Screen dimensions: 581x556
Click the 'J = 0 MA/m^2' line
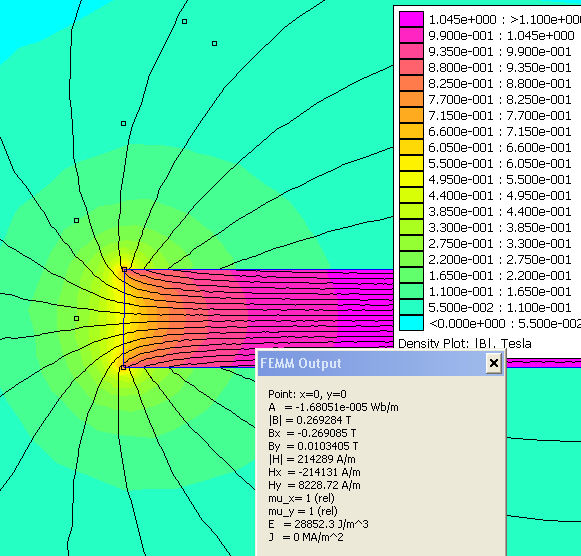coord(306,537)
